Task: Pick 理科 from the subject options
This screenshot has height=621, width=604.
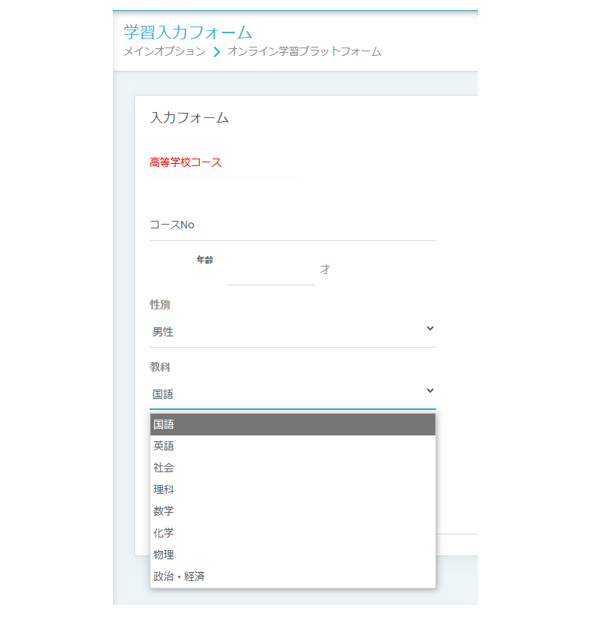Action: coord(292,490)
